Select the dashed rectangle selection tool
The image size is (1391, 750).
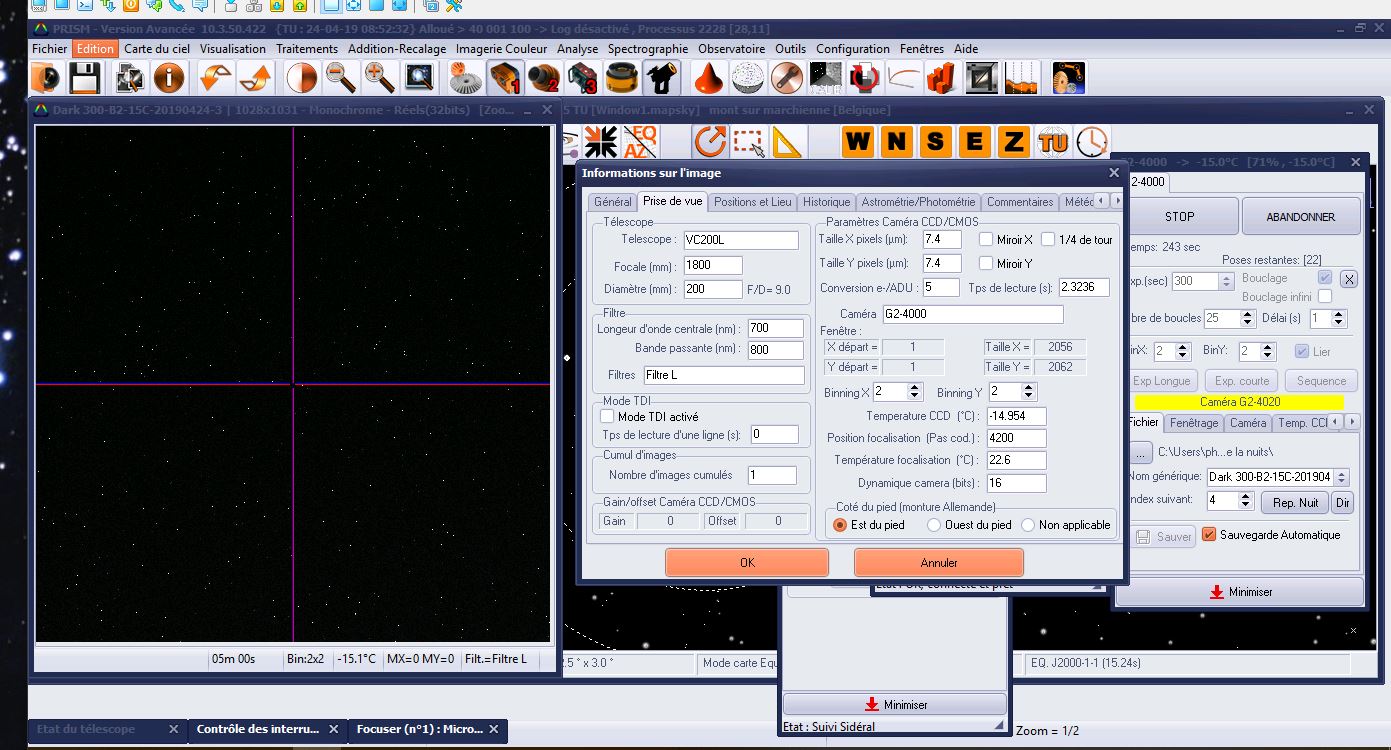point(749,142)
